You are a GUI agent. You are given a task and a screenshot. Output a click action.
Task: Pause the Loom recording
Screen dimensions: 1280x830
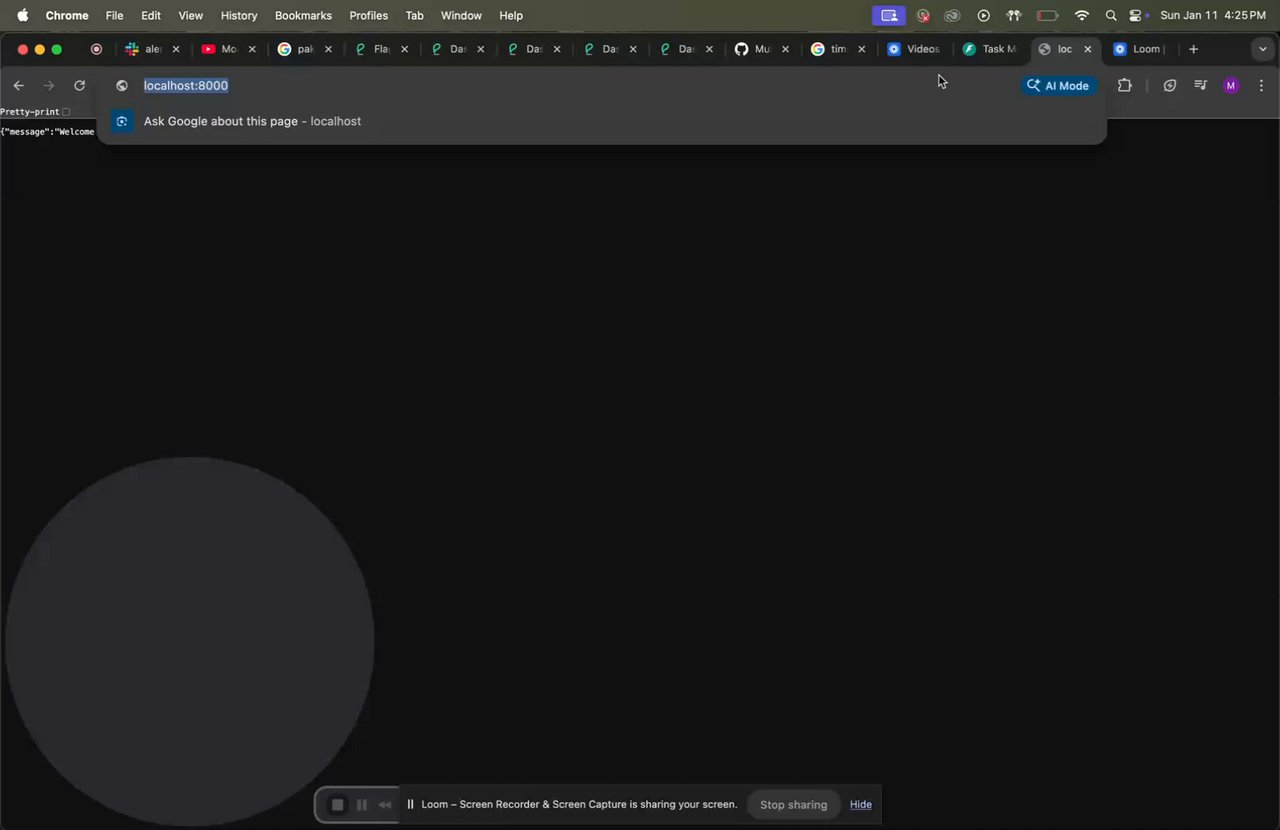tap(362, 805)
